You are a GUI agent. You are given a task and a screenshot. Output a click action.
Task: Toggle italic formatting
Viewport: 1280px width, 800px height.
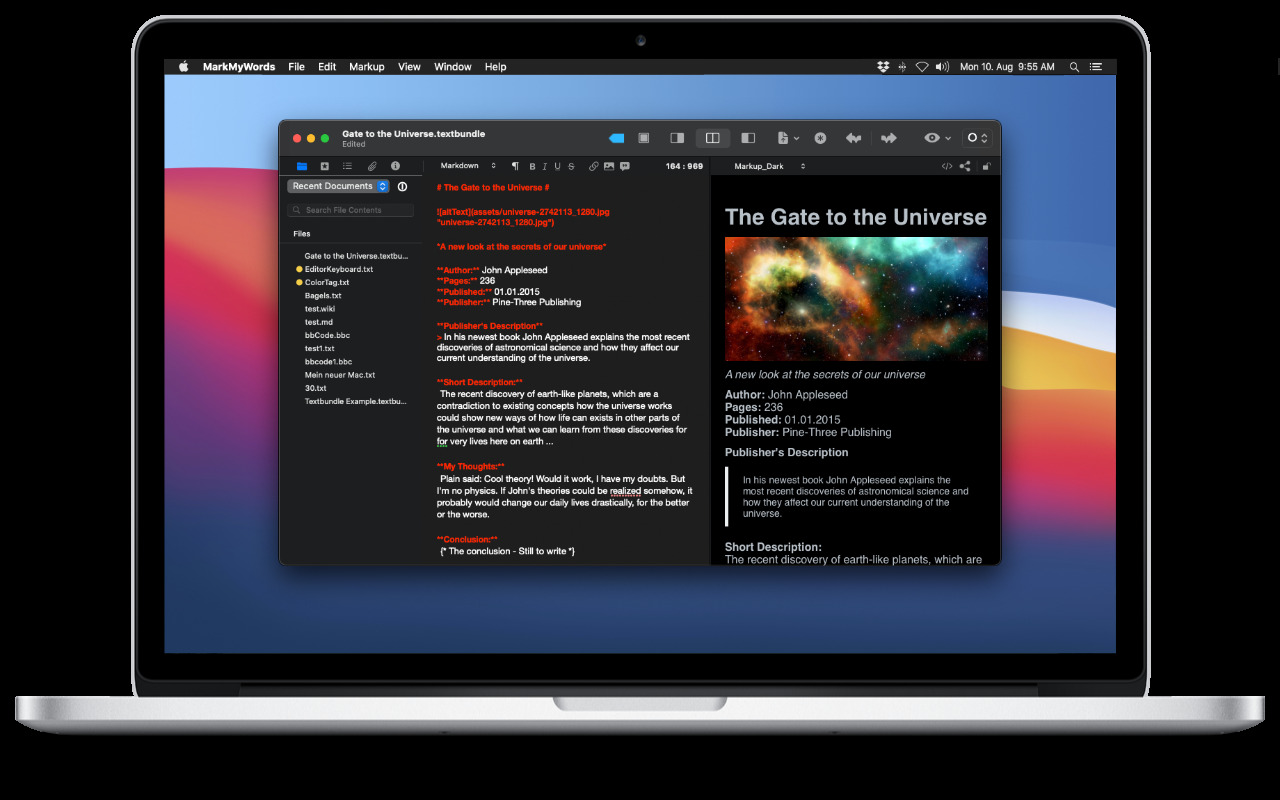pos(544,166)
